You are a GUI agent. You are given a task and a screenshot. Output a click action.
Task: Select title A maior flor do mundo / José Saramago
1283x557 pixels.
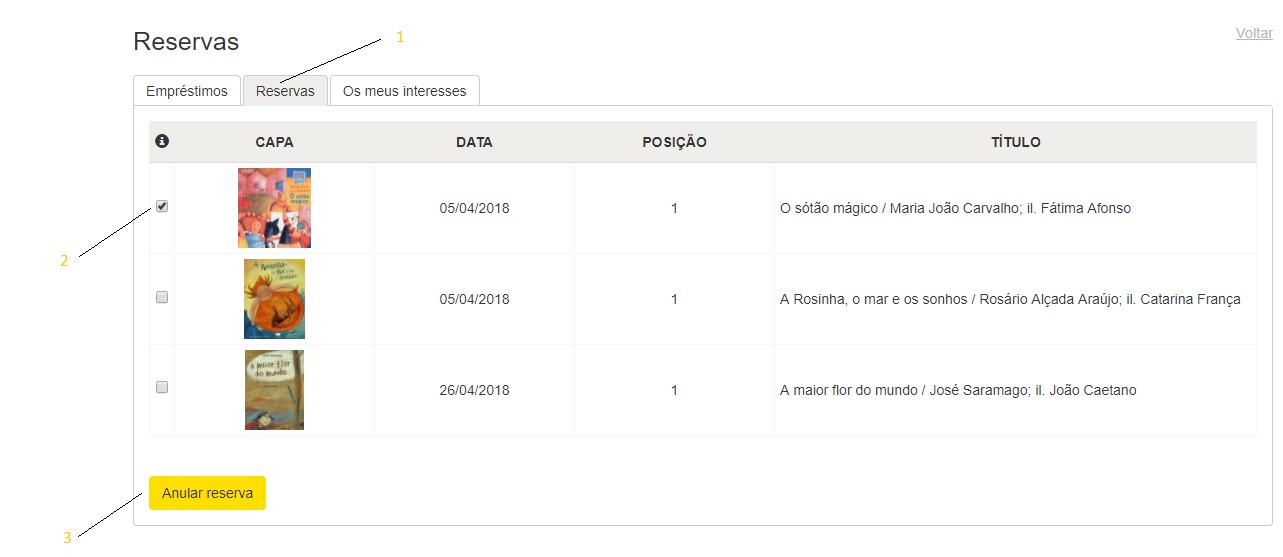point(958,390)
